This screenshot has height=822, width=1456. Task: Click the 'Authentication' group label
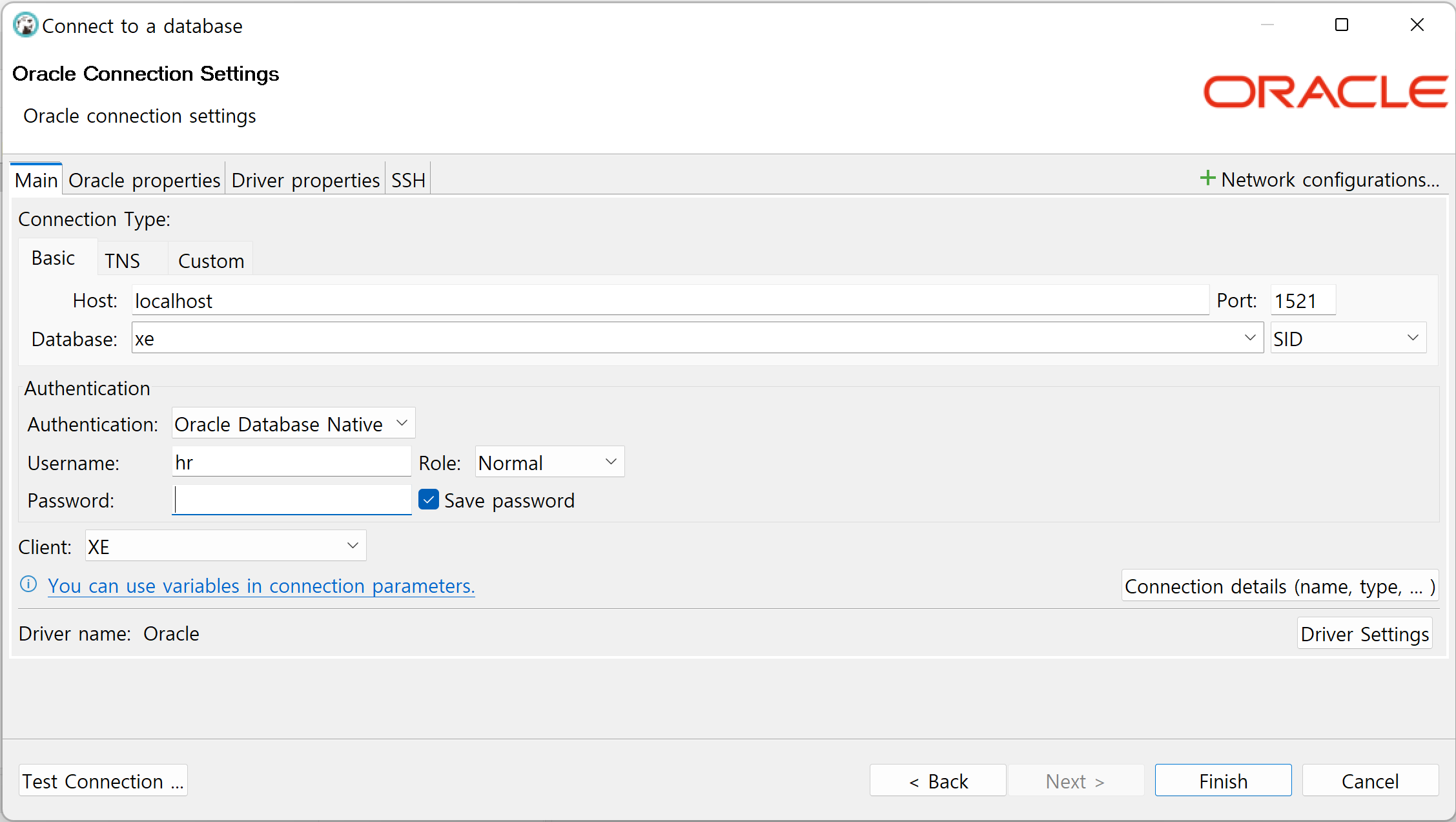(x=87, y=388)
